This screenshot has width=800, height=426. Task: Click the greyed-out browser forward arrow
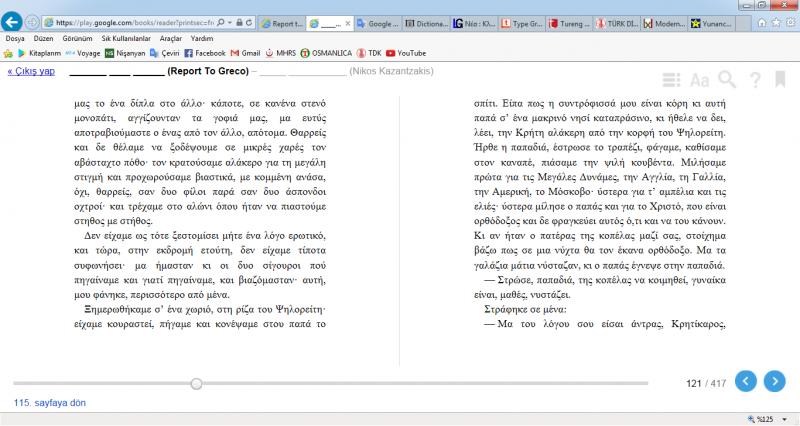tap(32, 22)
